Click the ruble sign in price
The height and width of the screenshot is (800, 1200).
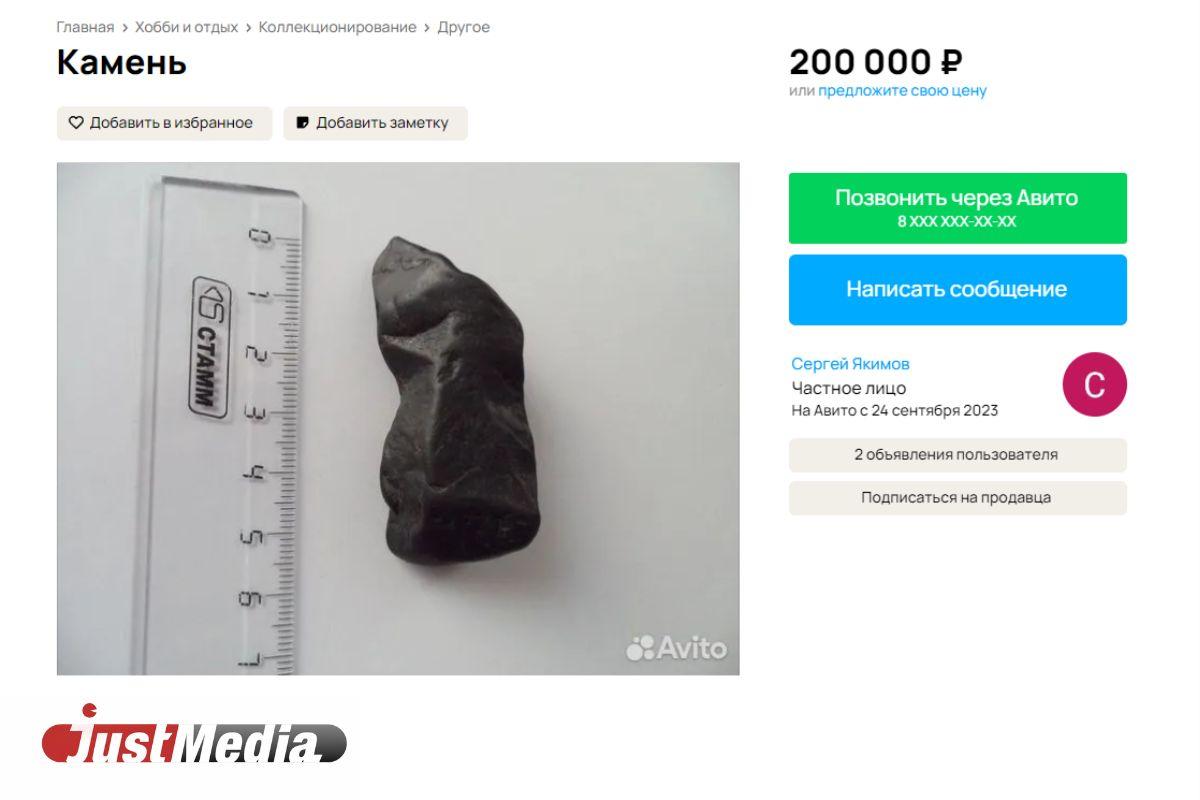click(951, 62)
